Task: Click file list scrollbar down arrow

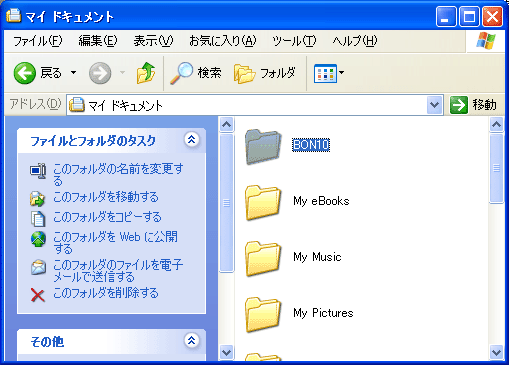Action: coord(496,352)
